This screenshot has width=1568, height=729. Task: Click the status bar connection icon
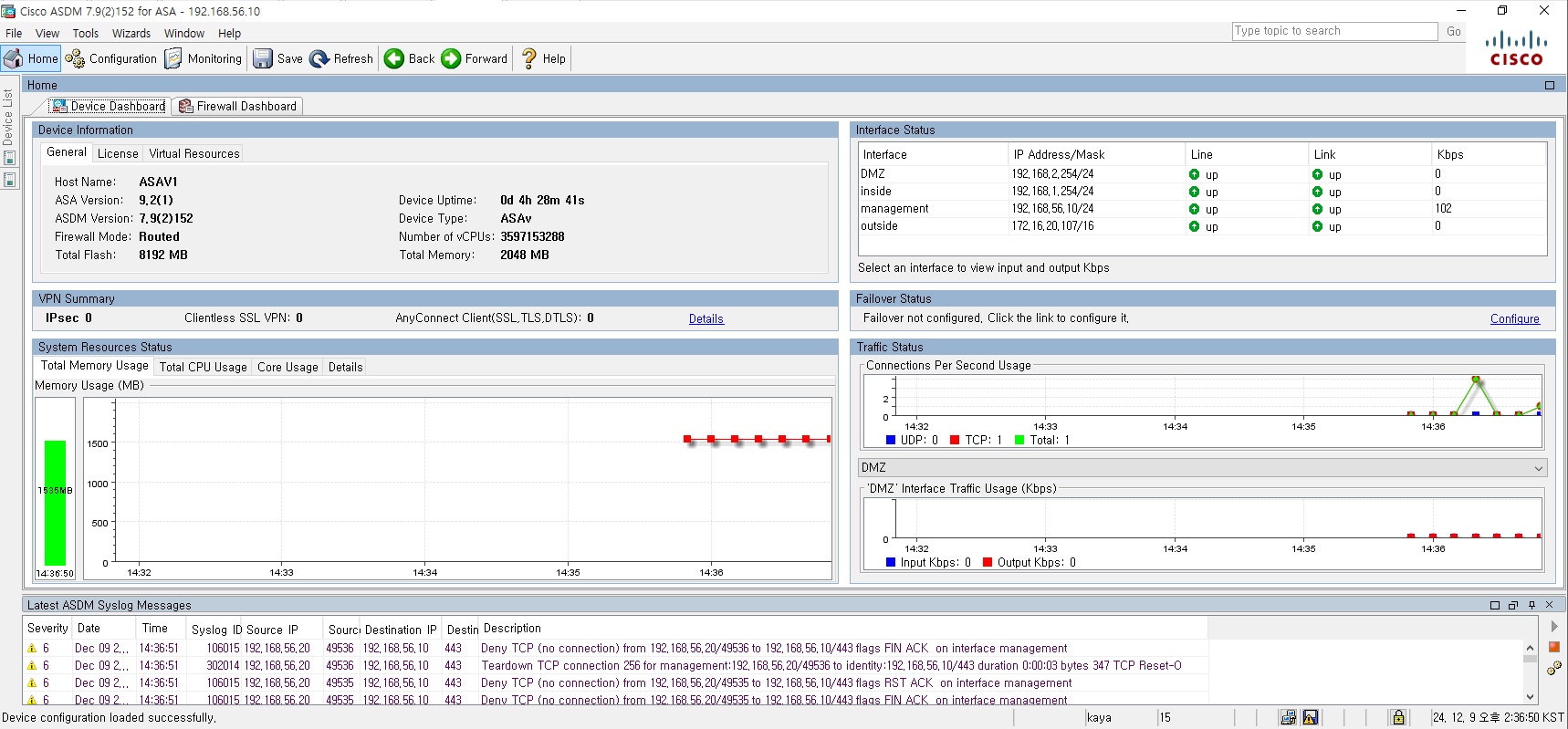1288,717
